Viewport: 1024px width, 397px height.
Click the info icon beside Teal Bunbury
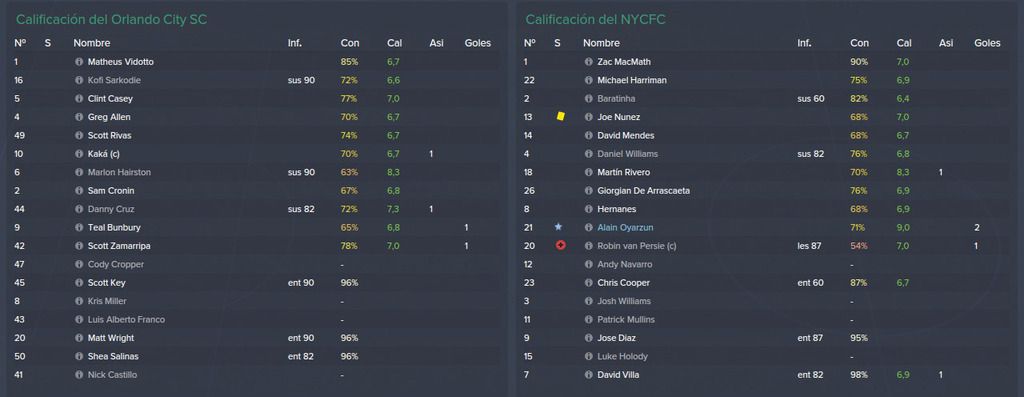point(79,228)
